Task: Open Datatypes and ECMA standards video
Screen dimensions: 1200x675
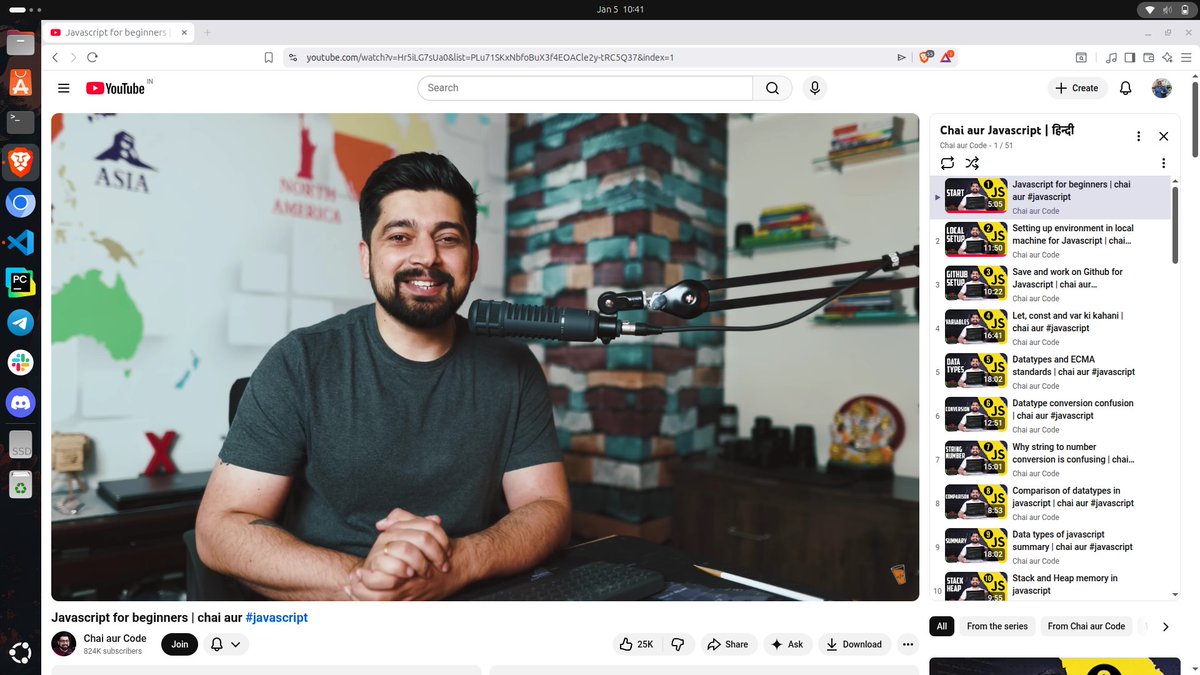Action: tap(1050, 372)
